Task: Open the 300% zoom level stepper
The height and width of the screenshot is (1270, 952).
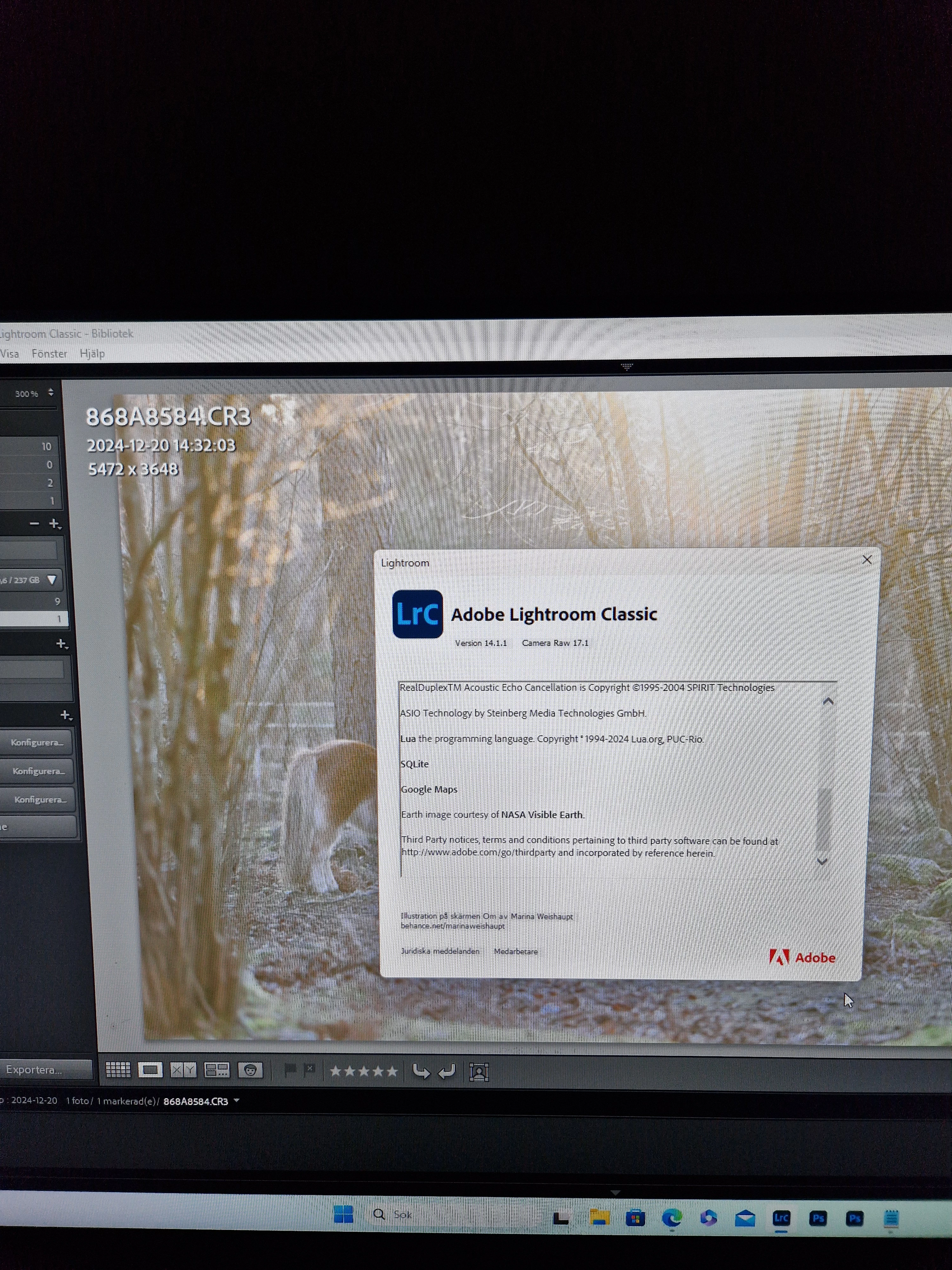Action: click(x=51, y=393)
